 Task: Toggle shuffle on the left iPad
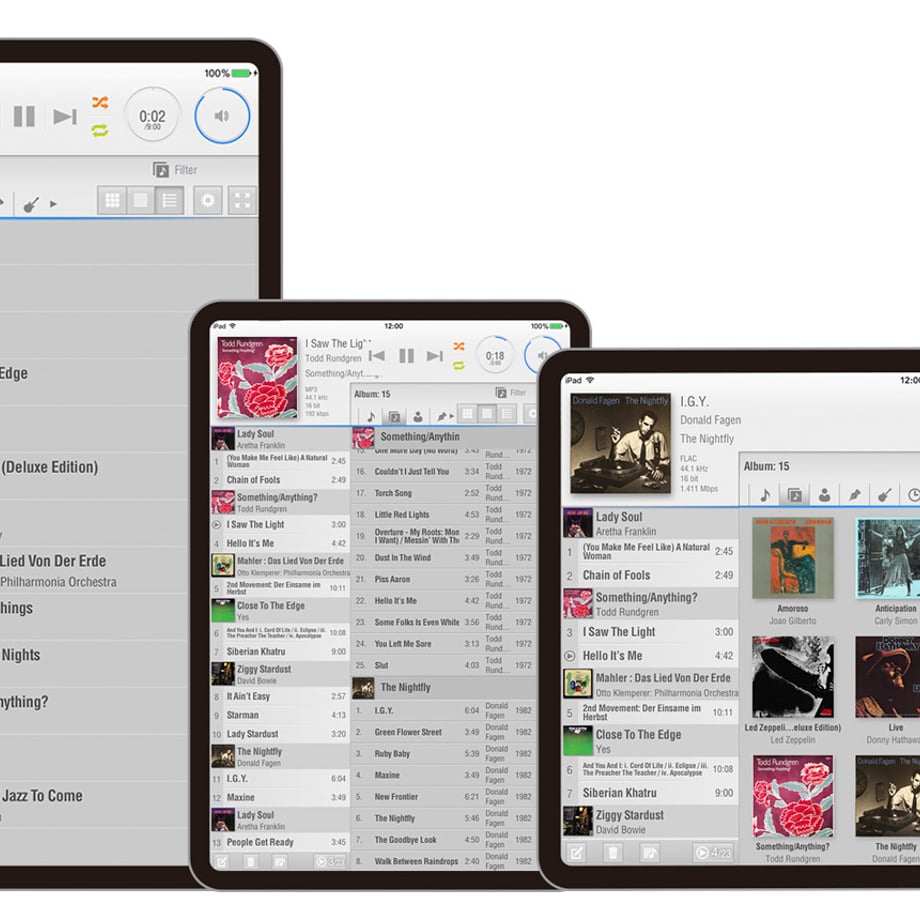pos(100,103)
